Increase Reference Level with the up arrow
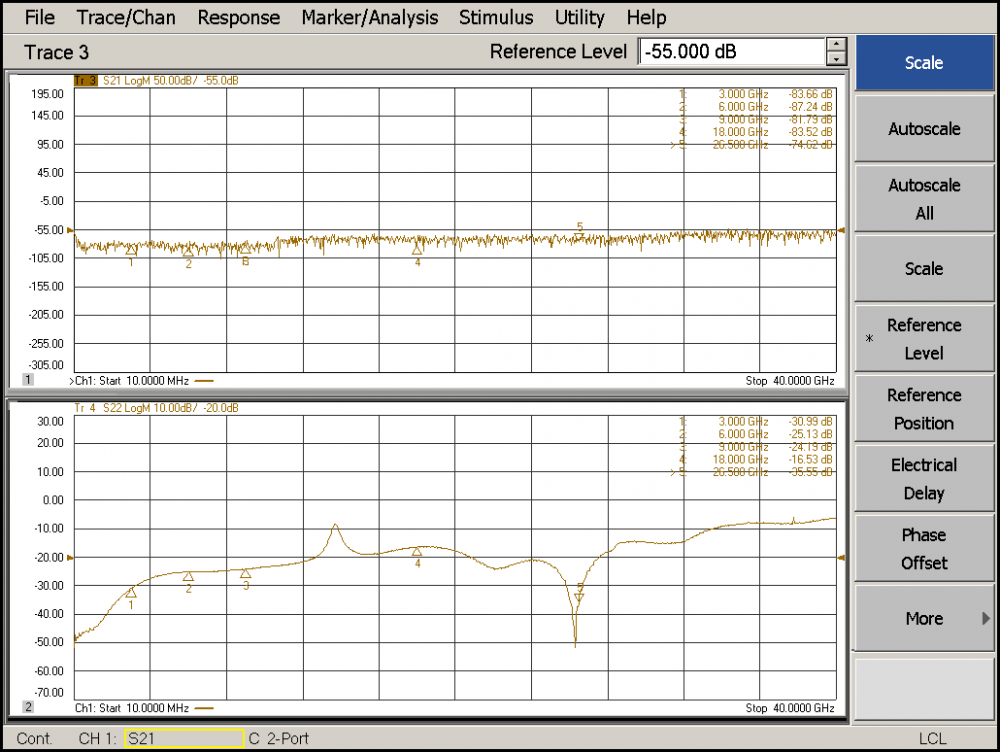 click(836, 45)
